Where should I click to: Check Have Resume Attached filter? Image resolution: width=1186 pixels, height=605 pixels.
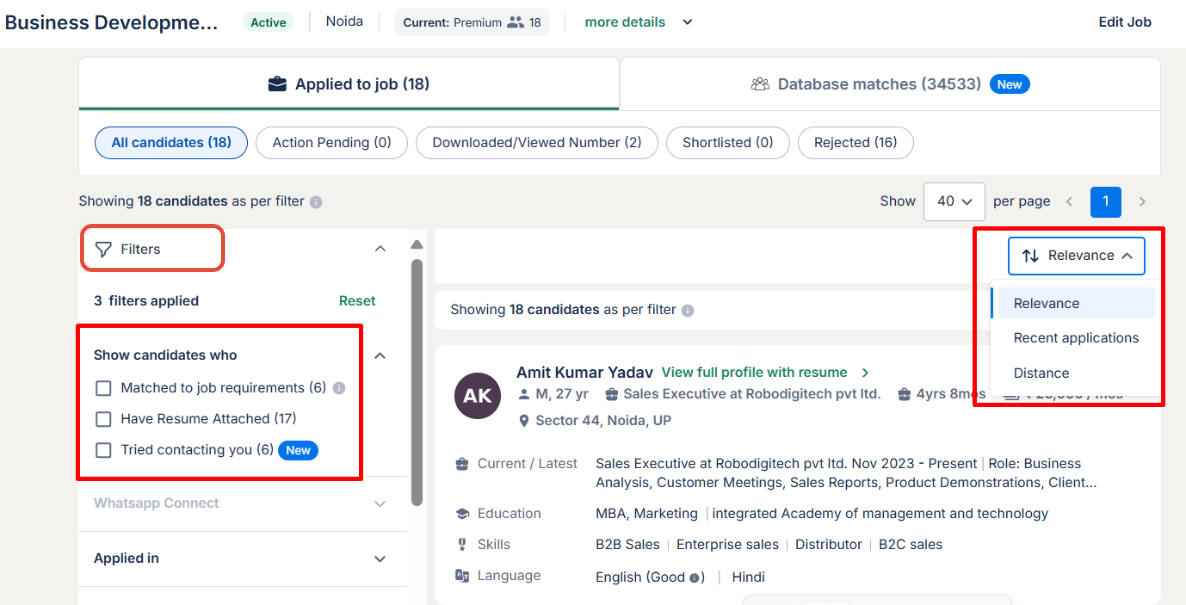[x=103, y=419]
